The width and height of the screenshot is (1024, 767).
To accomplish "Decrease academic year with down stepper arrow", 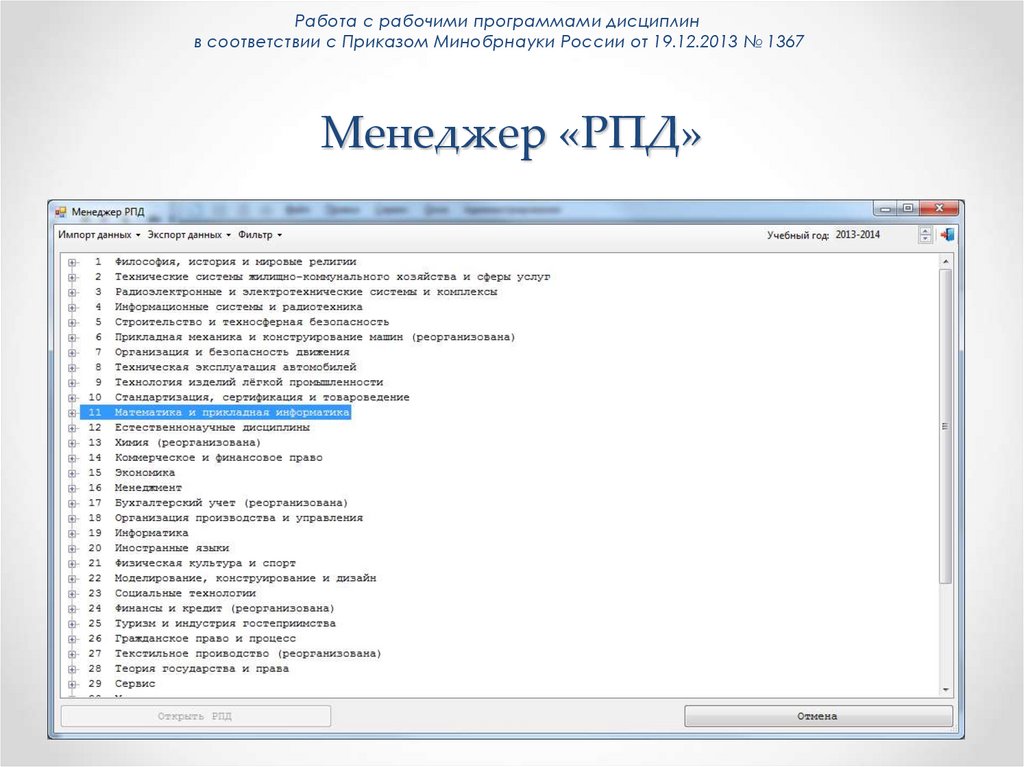I will pyautogui.click(x=925, y=239).
